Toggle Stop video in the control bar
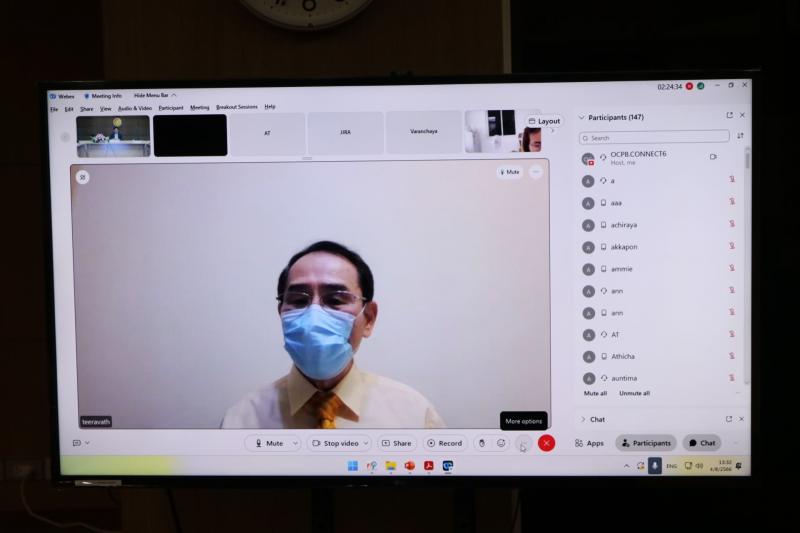The height and width of the screenshot is (533, 800). (334, 443)
